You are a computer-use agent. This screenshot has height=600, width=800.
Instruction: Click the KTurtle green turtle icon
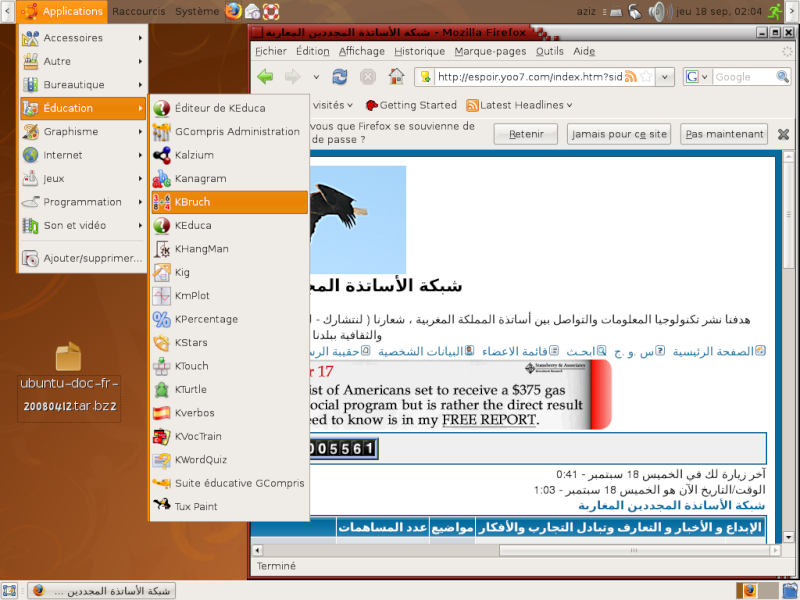pyautogui.click(x=162, y=390)
